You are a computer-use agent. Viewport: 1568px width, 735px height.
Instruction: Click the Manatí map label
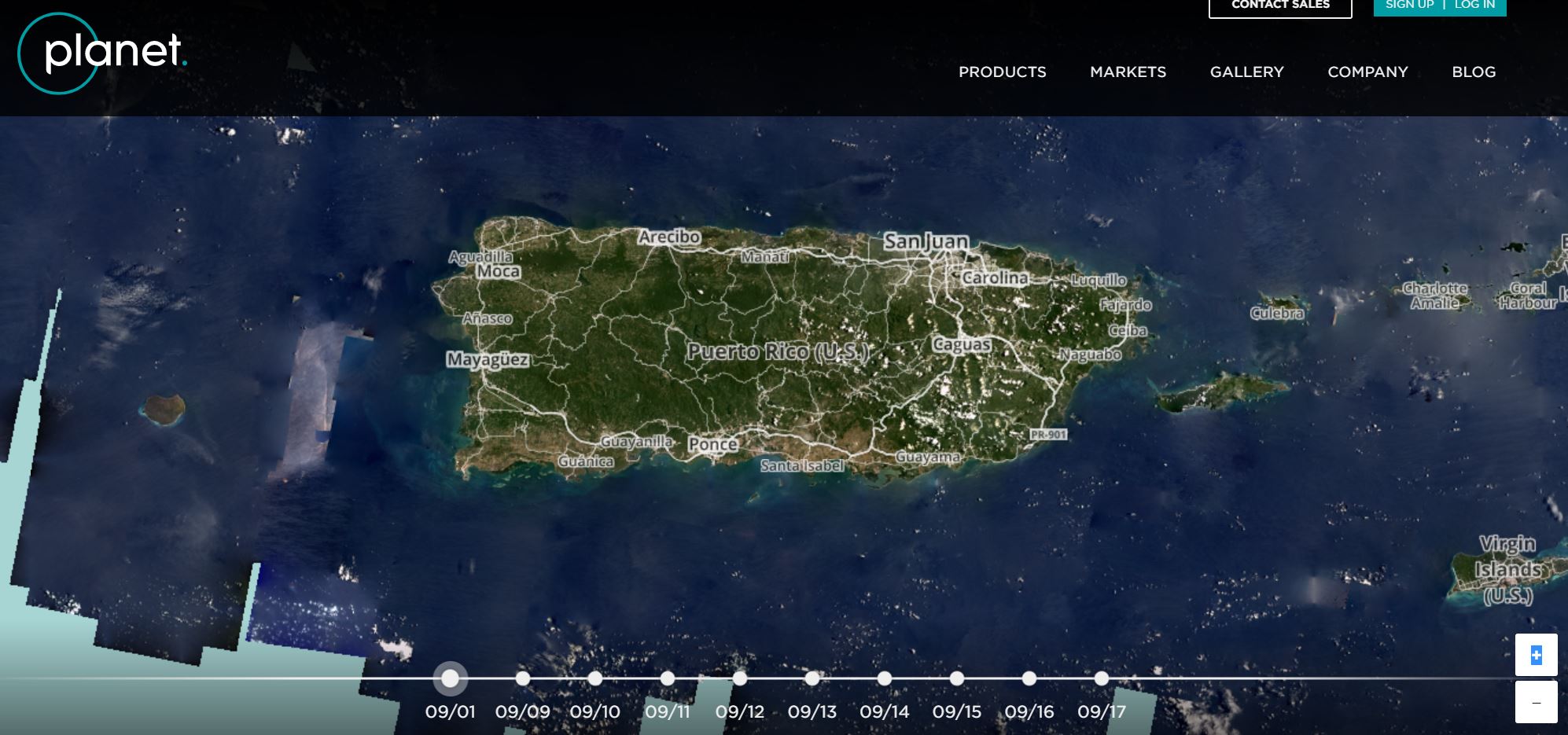pyautogui.click(x=765, y=256)
